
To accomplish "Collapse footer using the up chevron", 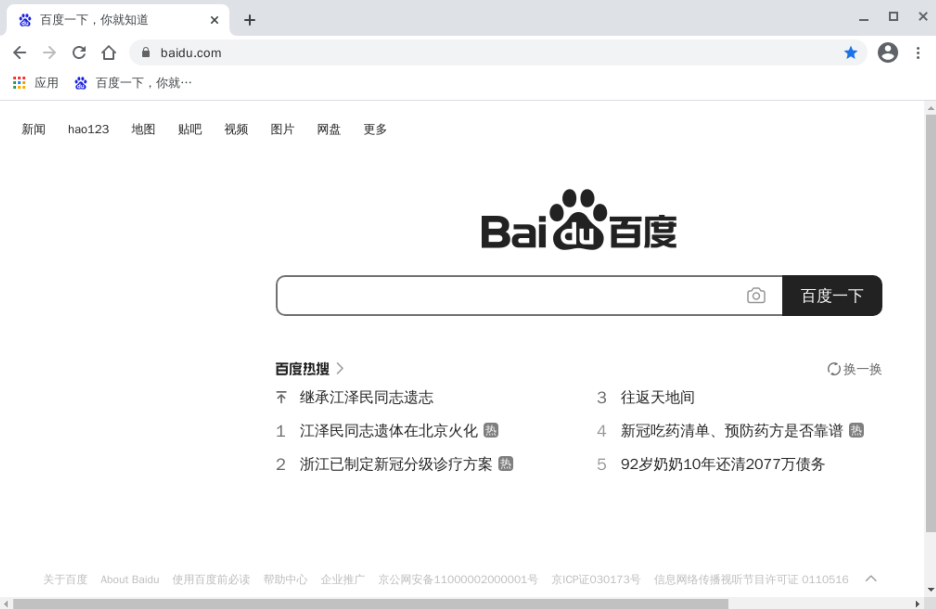I will [871, 578].
